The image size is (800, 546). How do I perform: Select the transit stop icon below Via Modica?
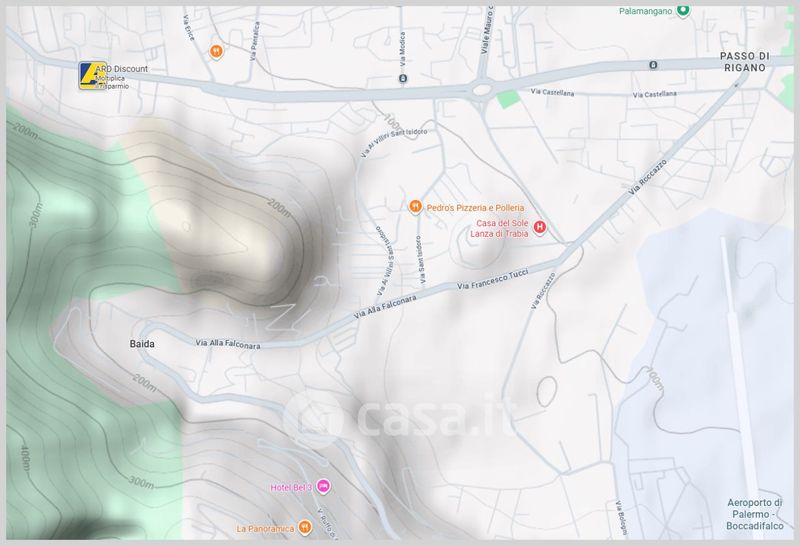(402, 78)
